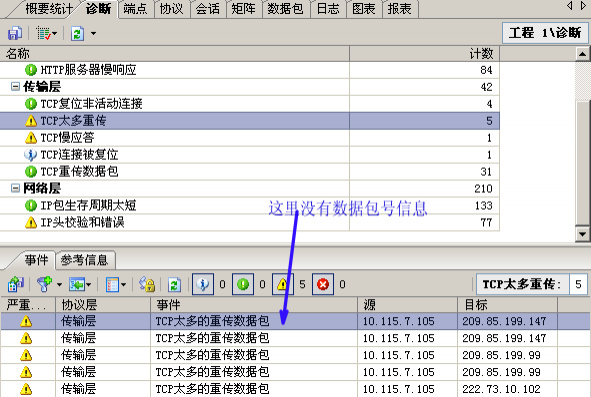Click scrollbar down arrow in diagnosis list
This screenshot has height=397, width=591.
coord(582,234)
